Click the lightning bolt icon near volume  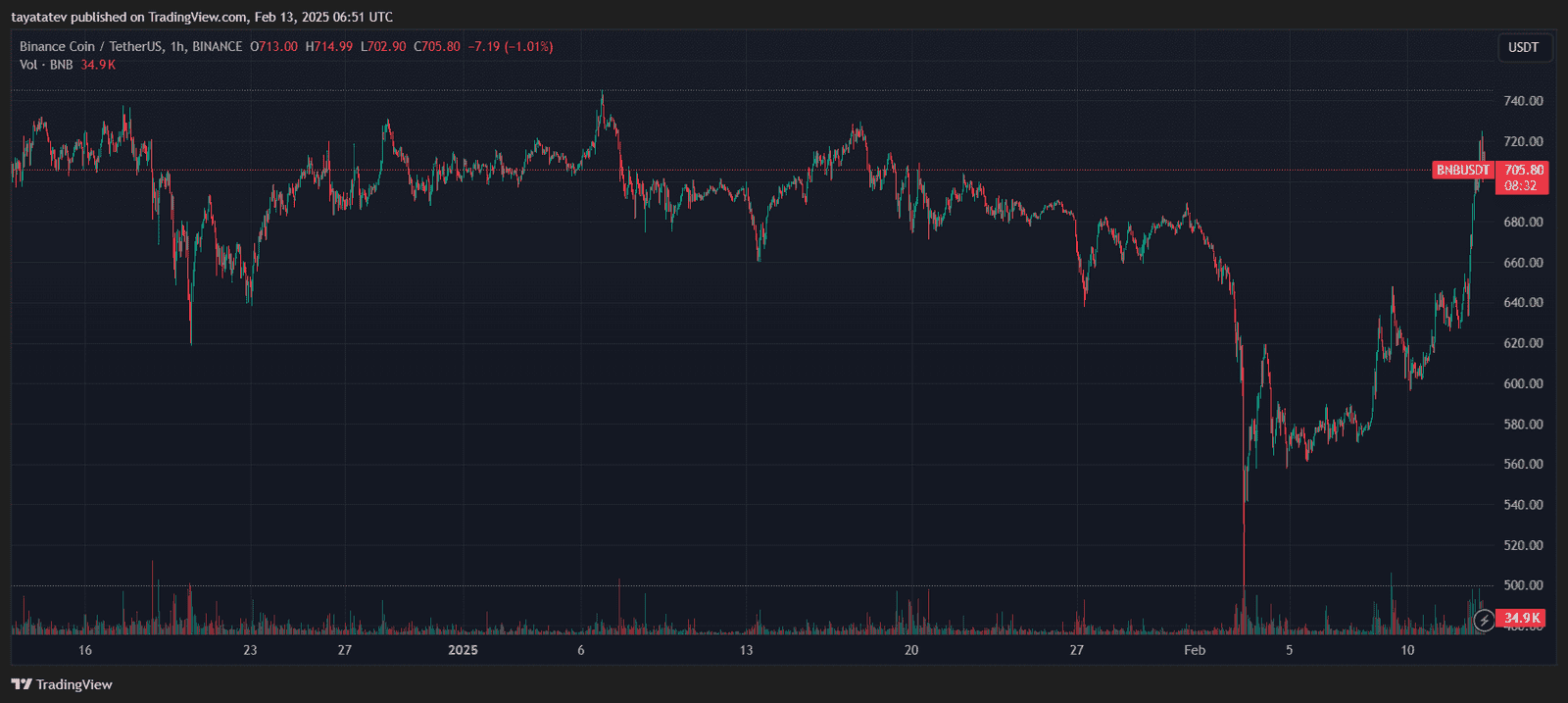click(x=1484, y=620)
